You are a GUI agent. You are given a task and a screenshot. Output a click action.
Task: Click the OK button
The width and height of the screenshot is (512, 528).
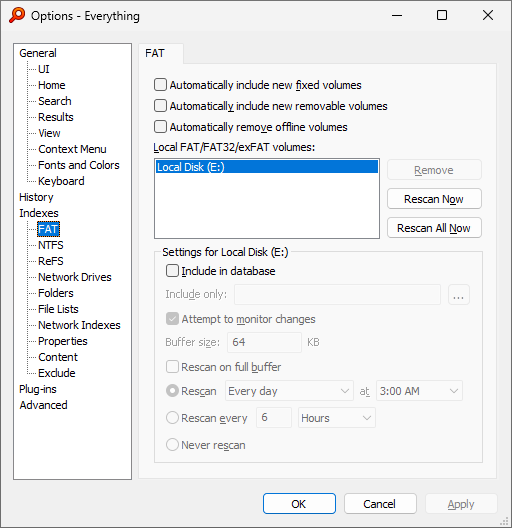[299, 504]
